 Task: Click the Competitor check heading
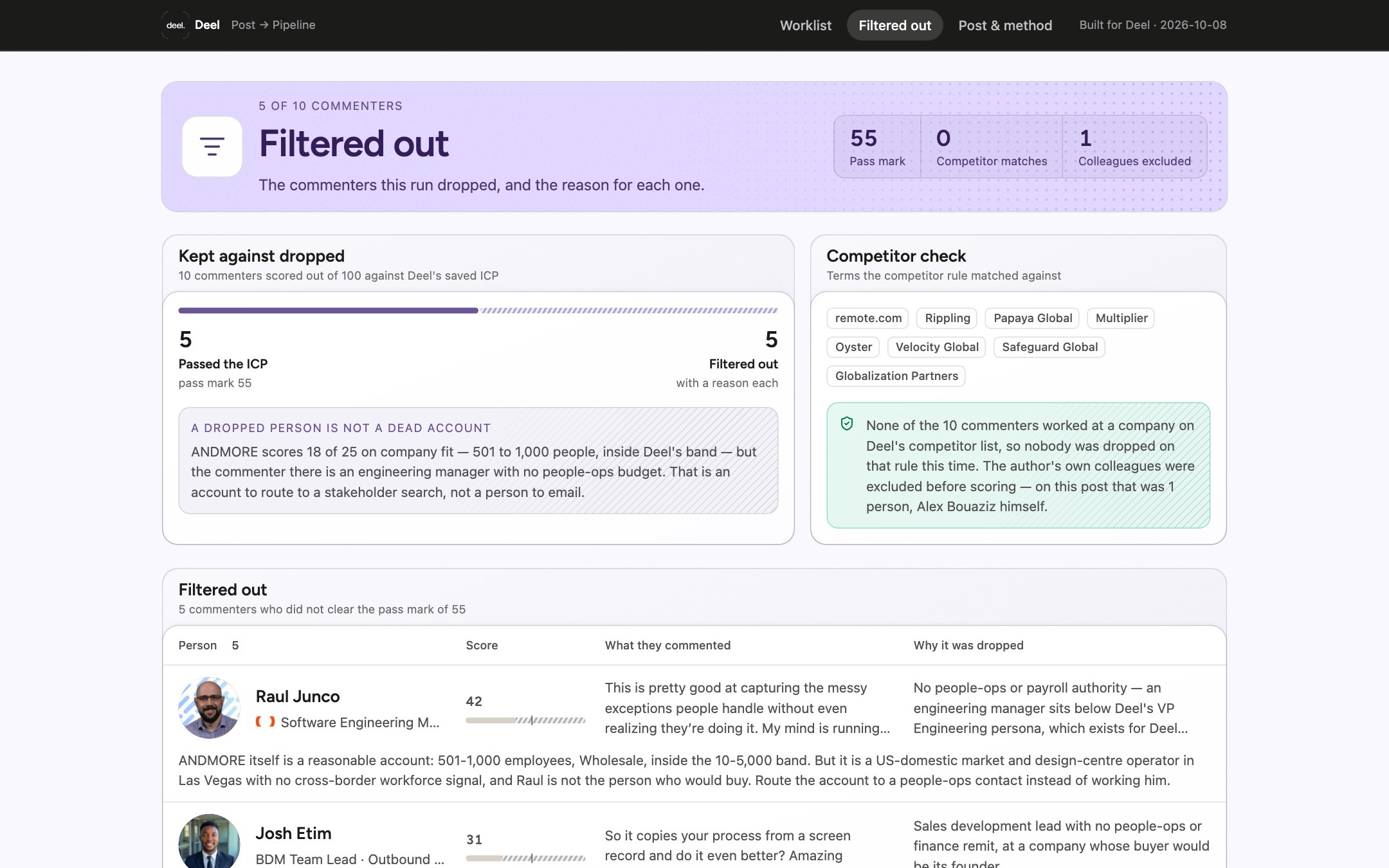[x=896, y=256]
